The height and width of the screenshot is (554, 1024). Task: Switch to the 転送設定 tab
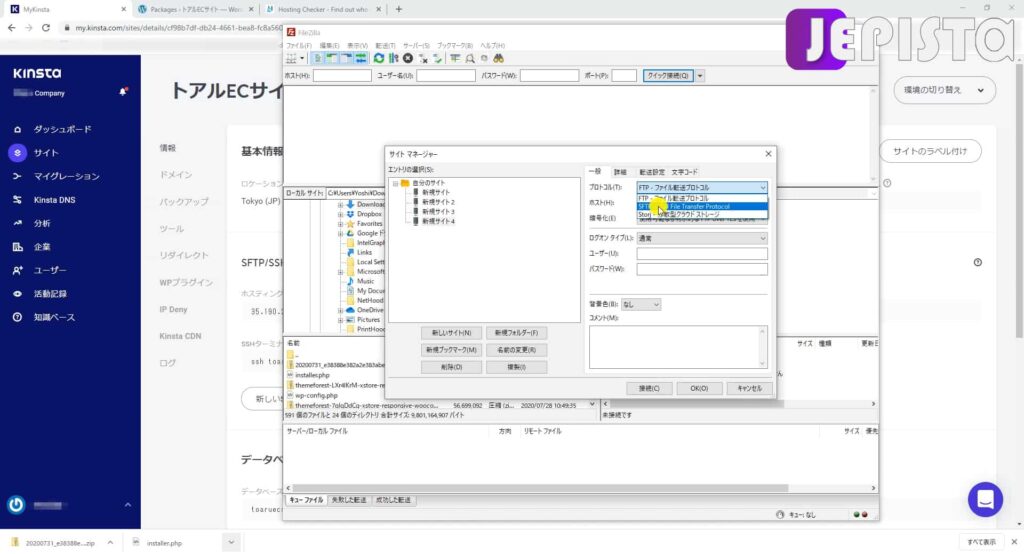tap(652, 172)
